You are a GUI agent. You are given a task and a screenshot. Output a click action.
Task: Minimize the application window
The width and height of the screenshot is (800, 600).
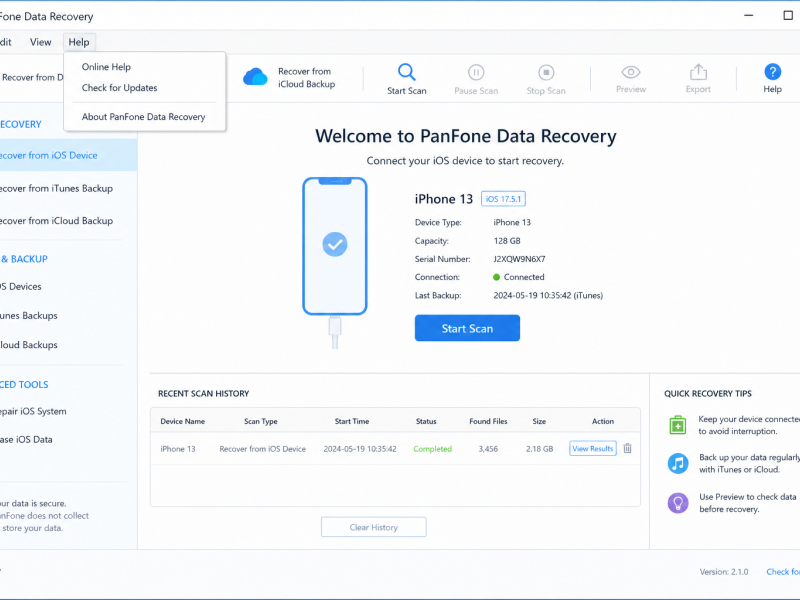[x=748, y=15]
